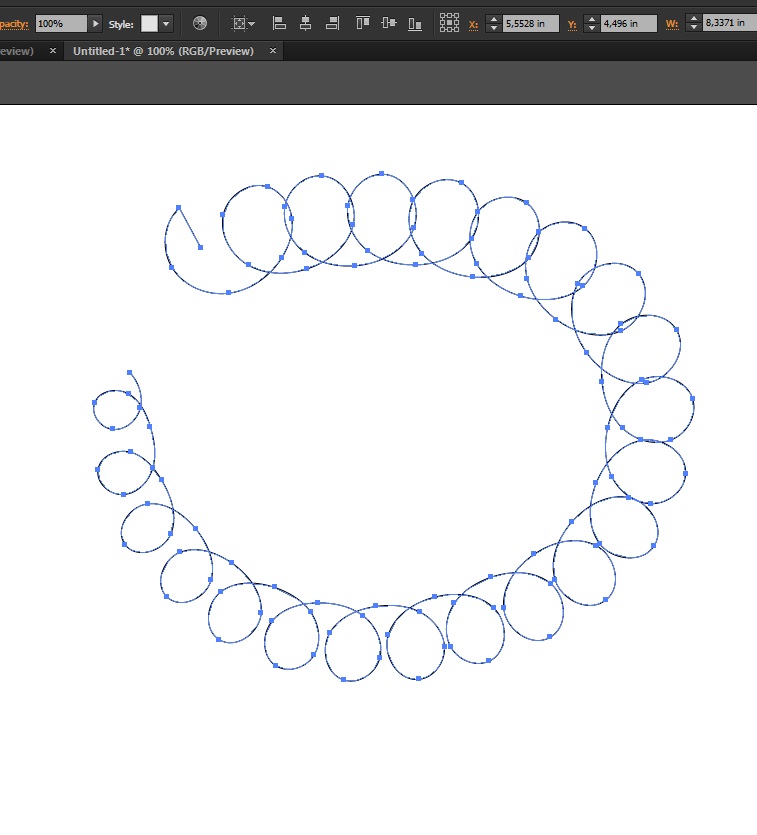This screenshot has height=835, width=757.
Task: Click the X label link
Action: coord(473,24)
